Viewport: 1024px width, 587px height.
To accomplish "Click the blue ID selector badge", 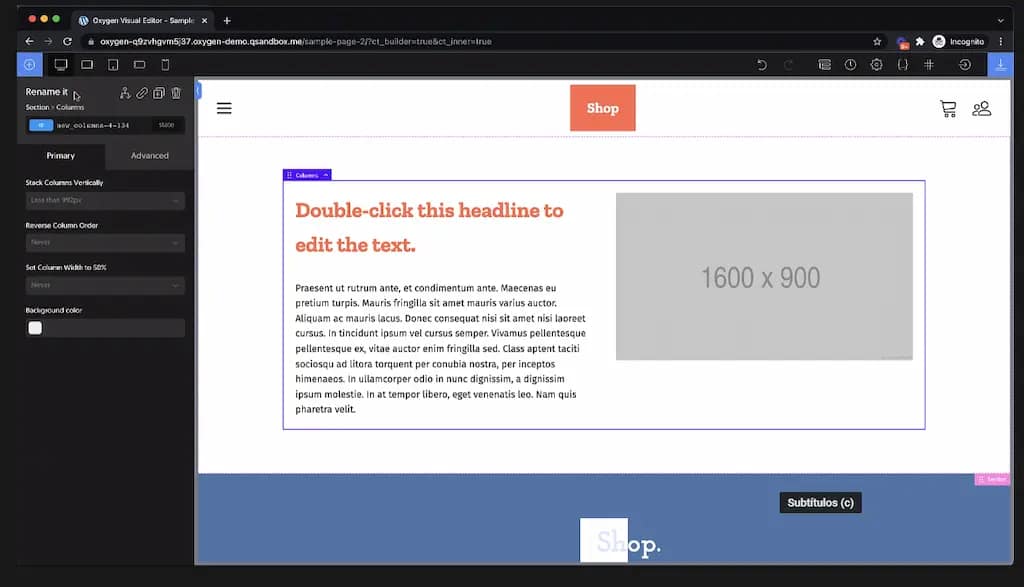I will pos(40,125).
